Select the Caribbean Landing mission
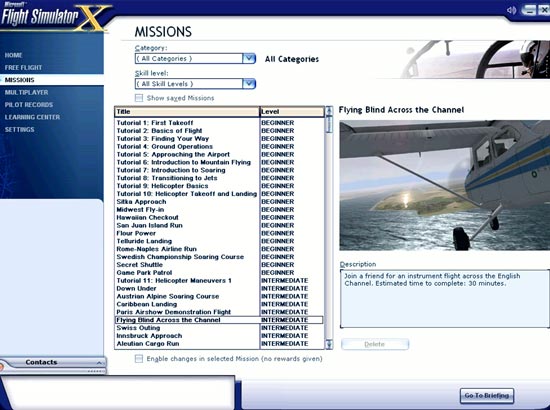Image resolution: width=550 pixels, height=410 pixels. 219,304
